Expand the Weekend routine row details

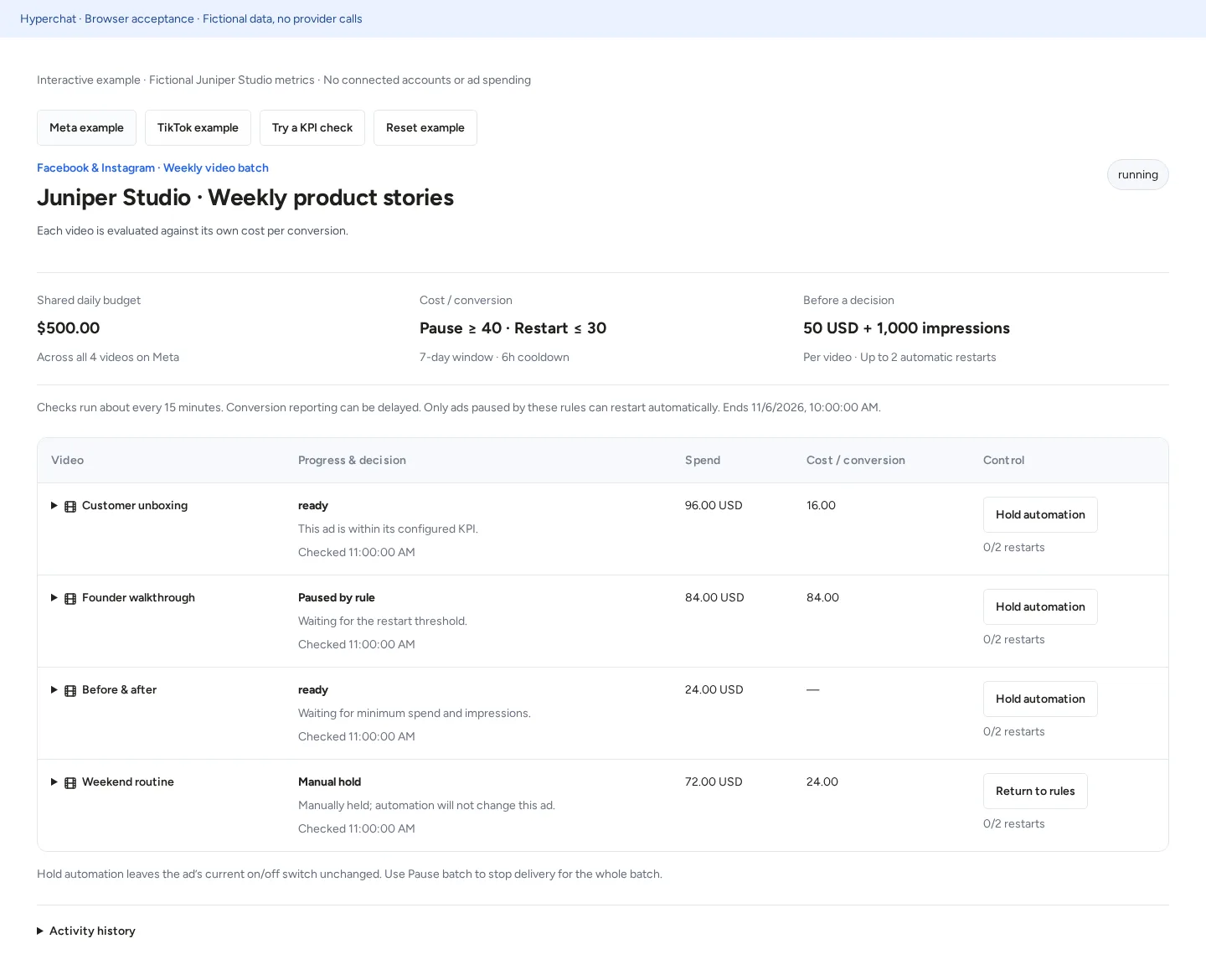(x=54, y=782)
